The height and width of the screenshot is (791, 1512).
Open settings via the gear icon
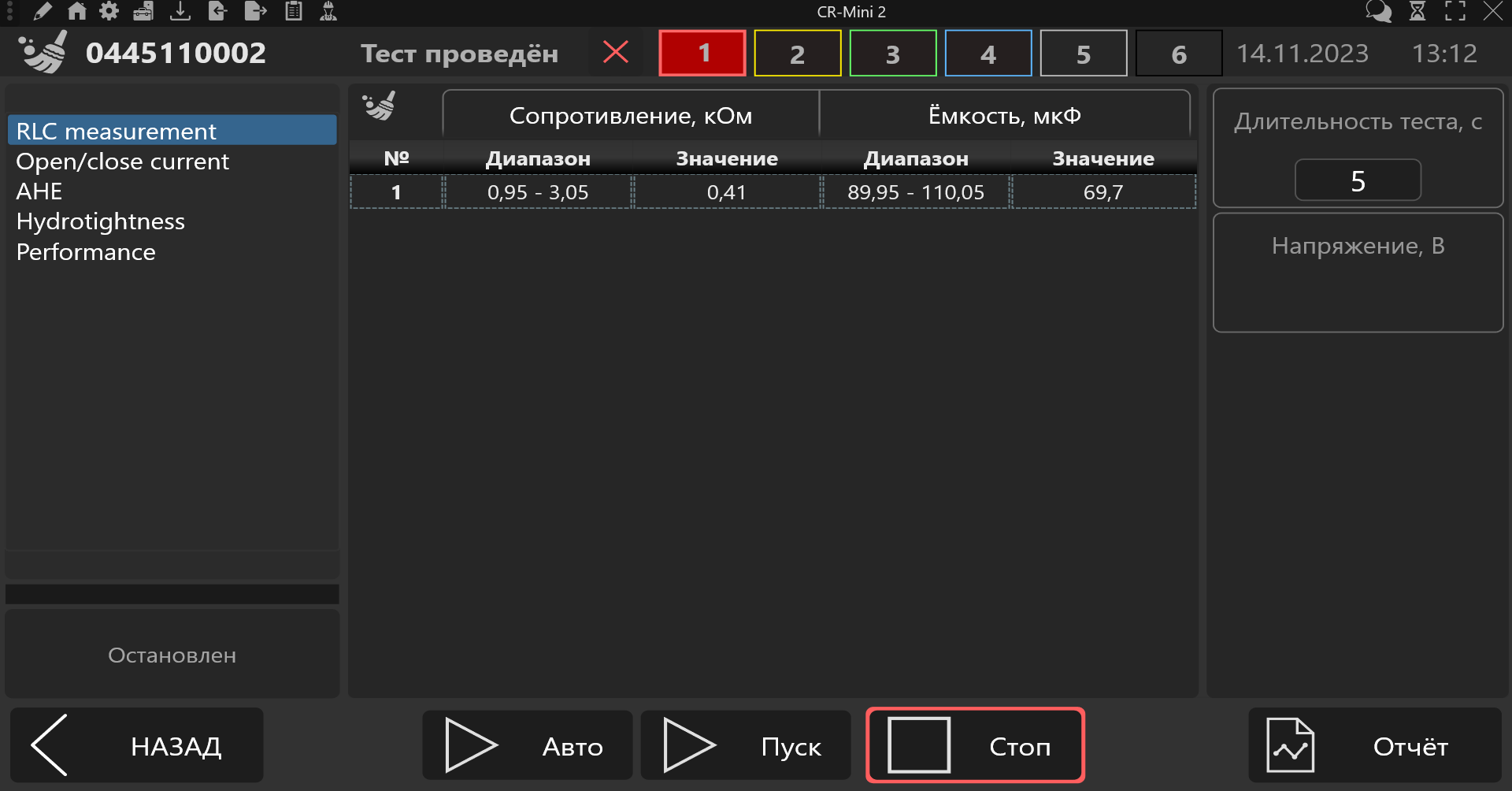pyautogui.click(x=109, y=11)
